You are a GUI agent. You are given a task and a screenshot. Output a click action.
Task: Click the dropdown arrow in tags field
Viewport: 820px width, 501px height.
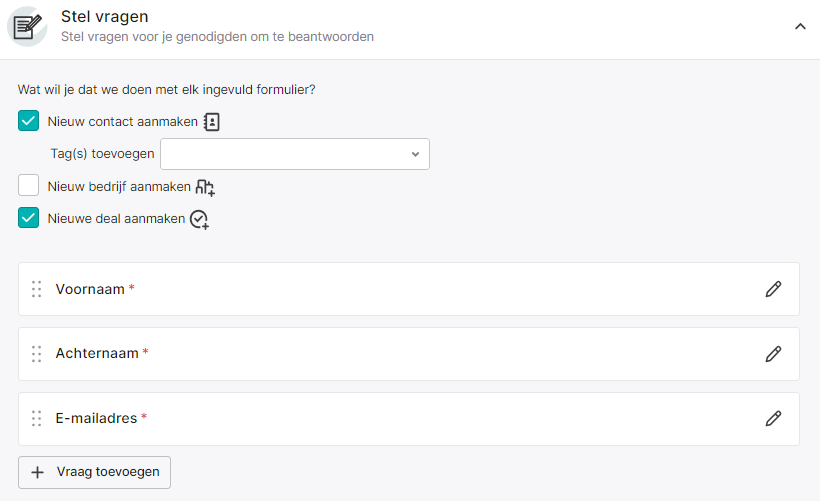tap(415, 154)
